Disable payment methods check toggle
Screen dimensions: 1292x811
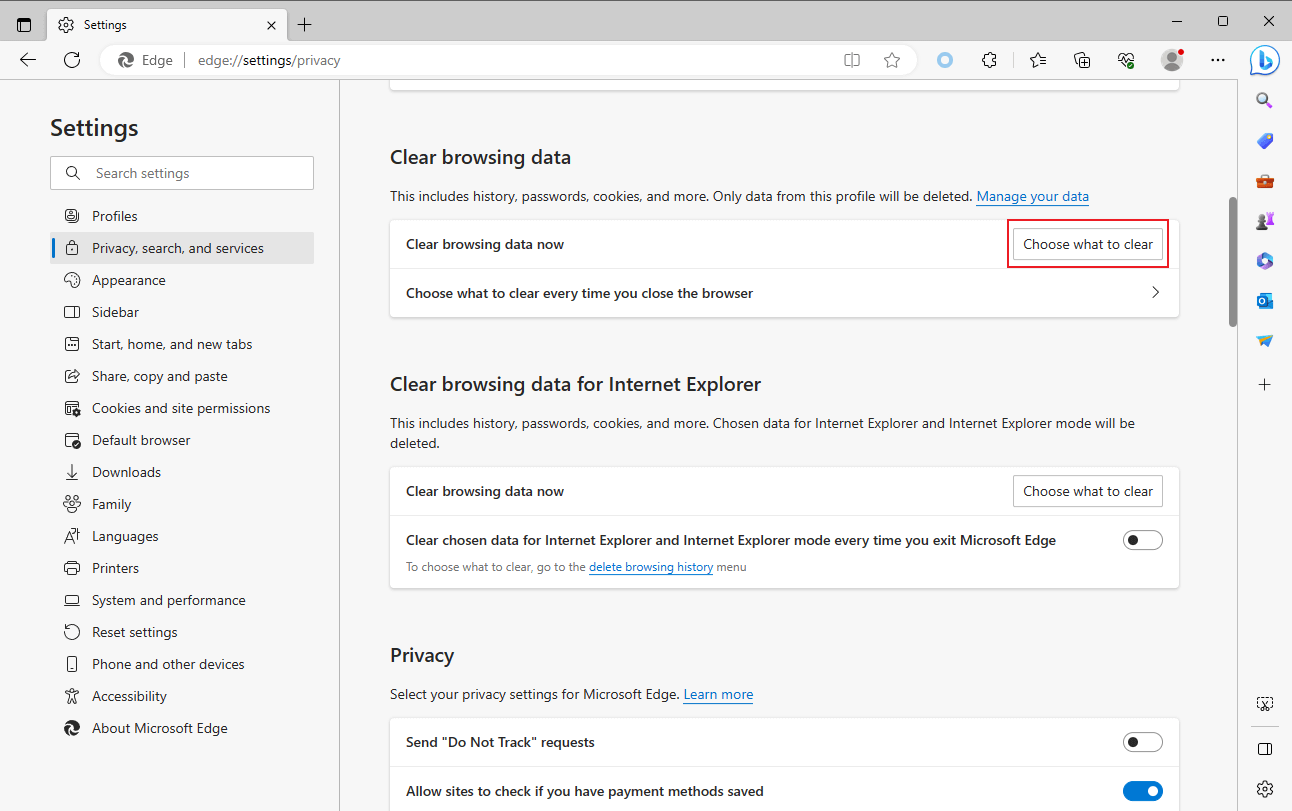tap(1143, 791)
